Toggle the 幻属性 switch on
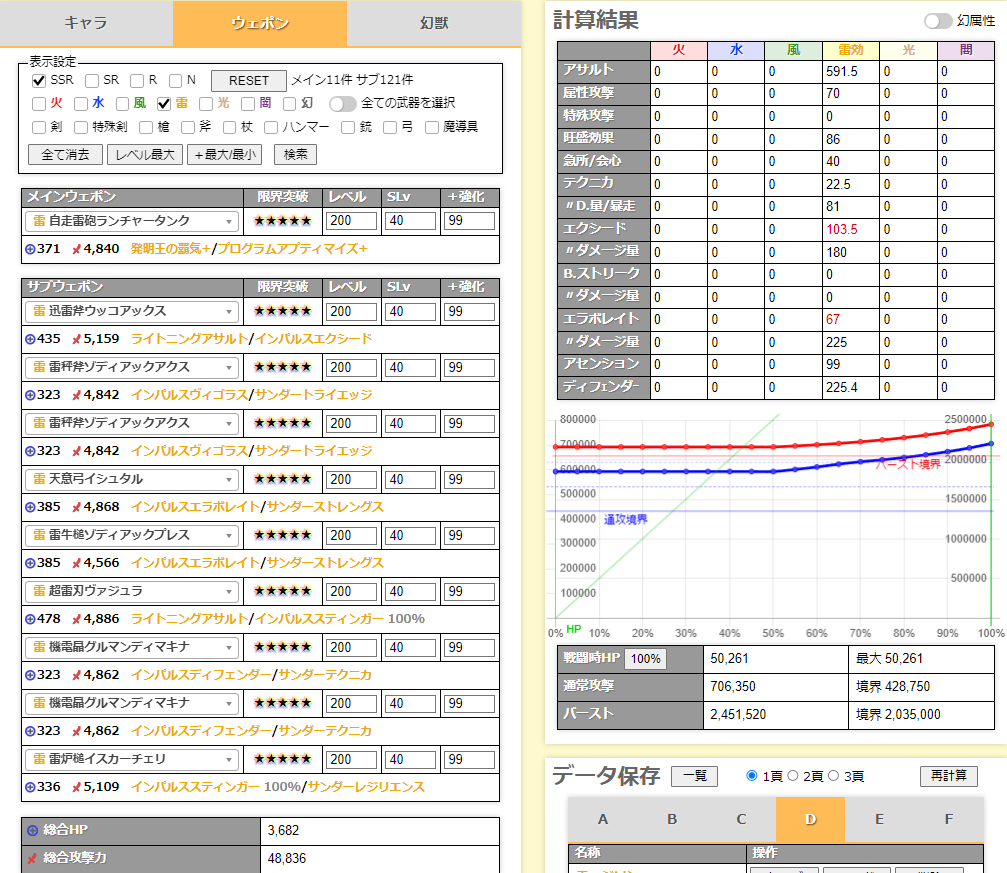1007x873 pixels. pyautogui.click(x=937, y=21)
